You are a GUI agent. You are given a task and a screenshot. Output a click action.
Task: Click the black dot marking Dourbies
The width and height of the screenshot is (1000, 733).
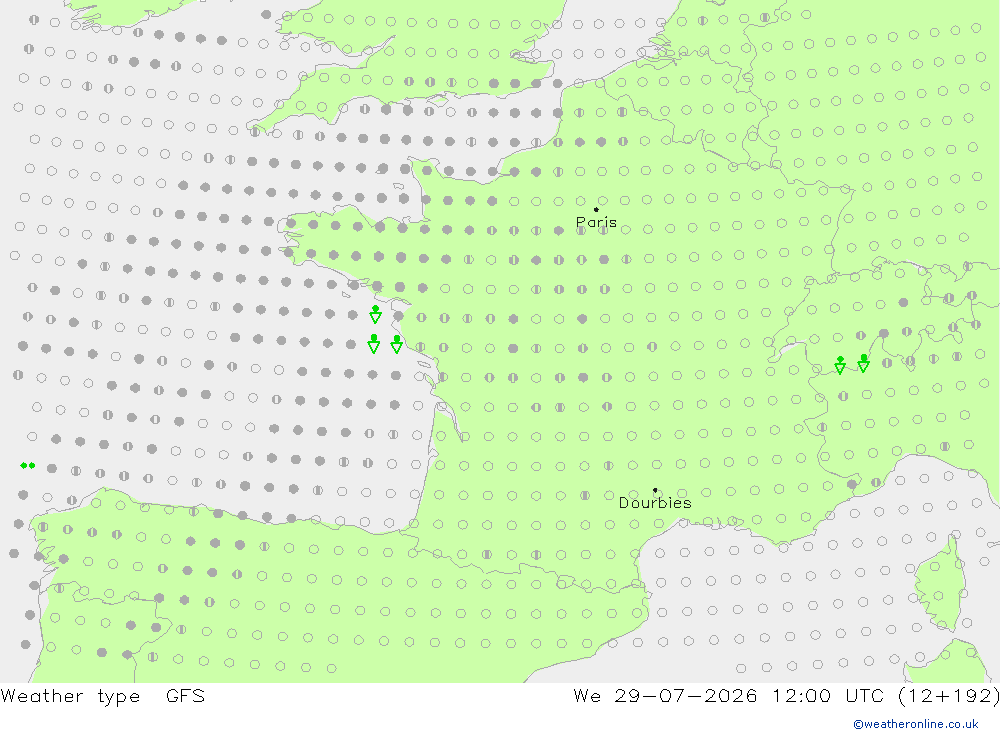(x=655, y=490)
